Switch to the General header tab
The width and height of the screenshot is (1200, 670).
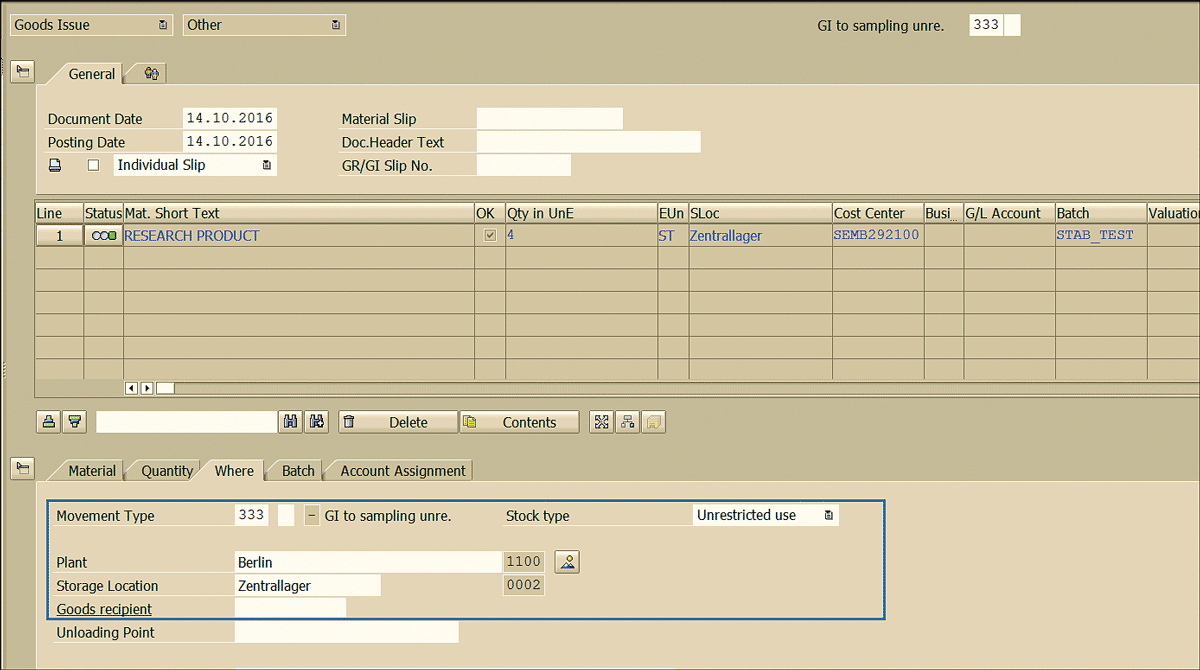click(91, 74)
